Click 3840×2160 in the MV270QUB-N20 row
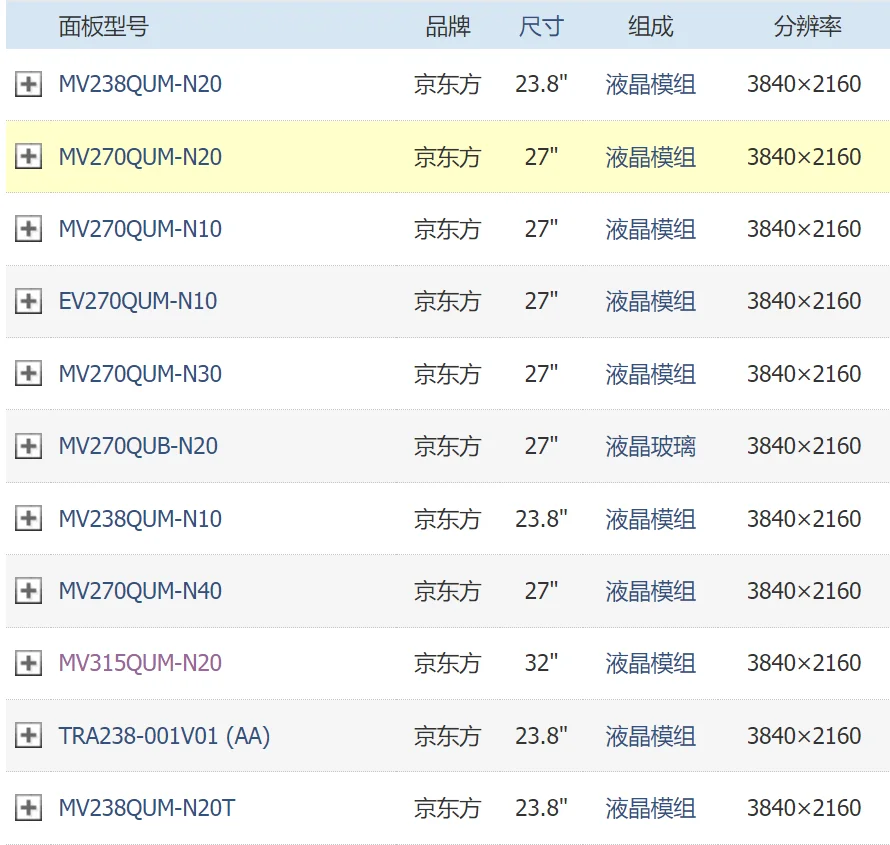This screenshot has height=845, width=890. pos(804,446)
